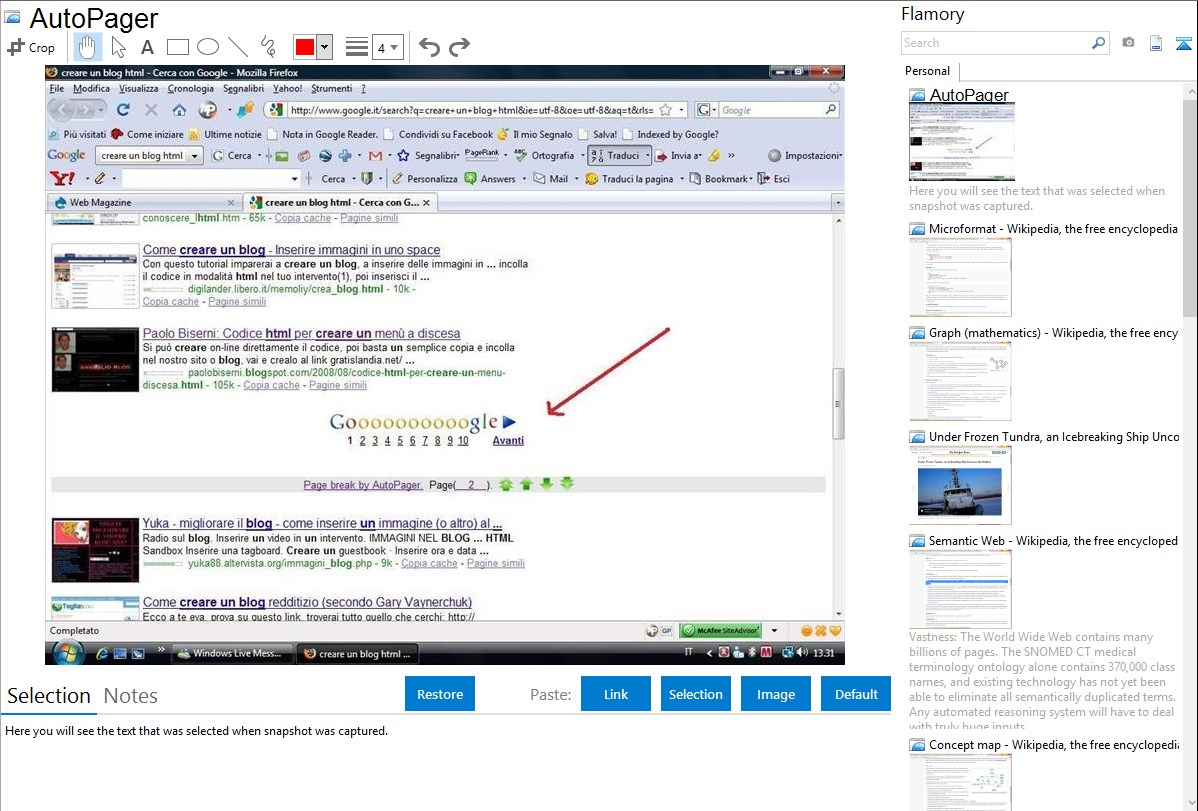The image size is (1198, 811).
Task: Click the AutoPager snapshot thumbnail
Action: click(962, 142)
